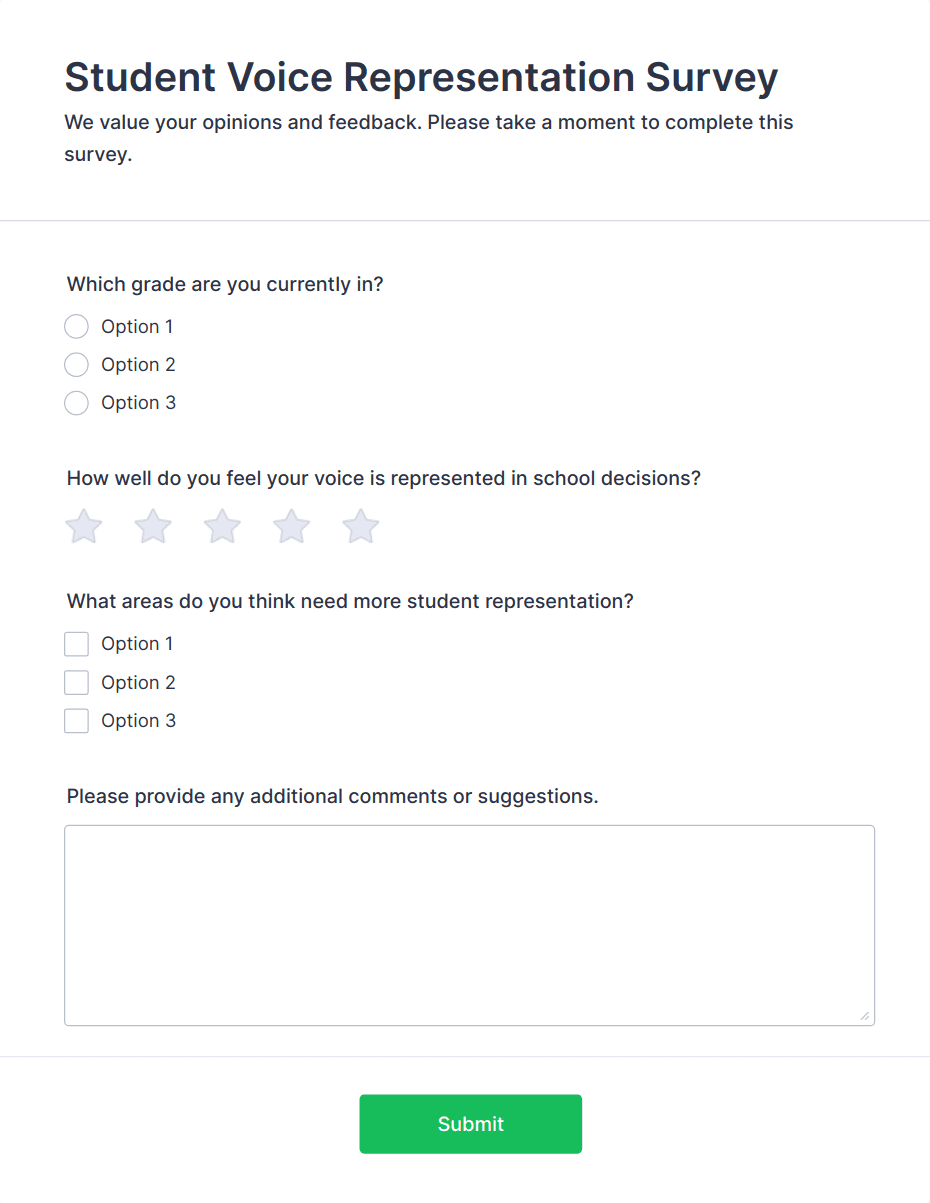The image size is (930, 1203).
Task: Click the grade question label
Action: coord(225,284)
